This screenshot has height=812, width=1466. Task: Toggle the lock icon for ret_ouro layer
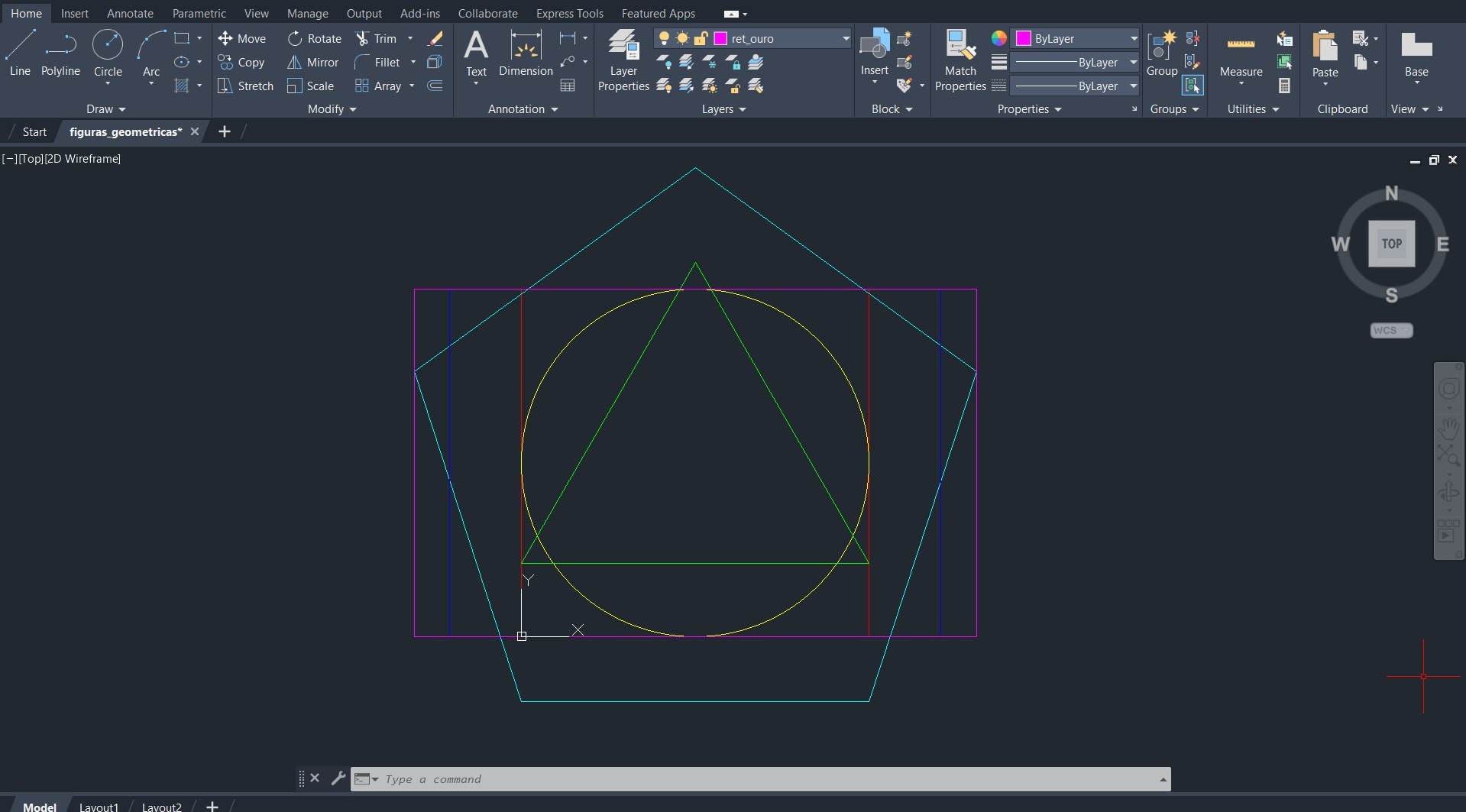pyautogui.click(x=701, y=38)
